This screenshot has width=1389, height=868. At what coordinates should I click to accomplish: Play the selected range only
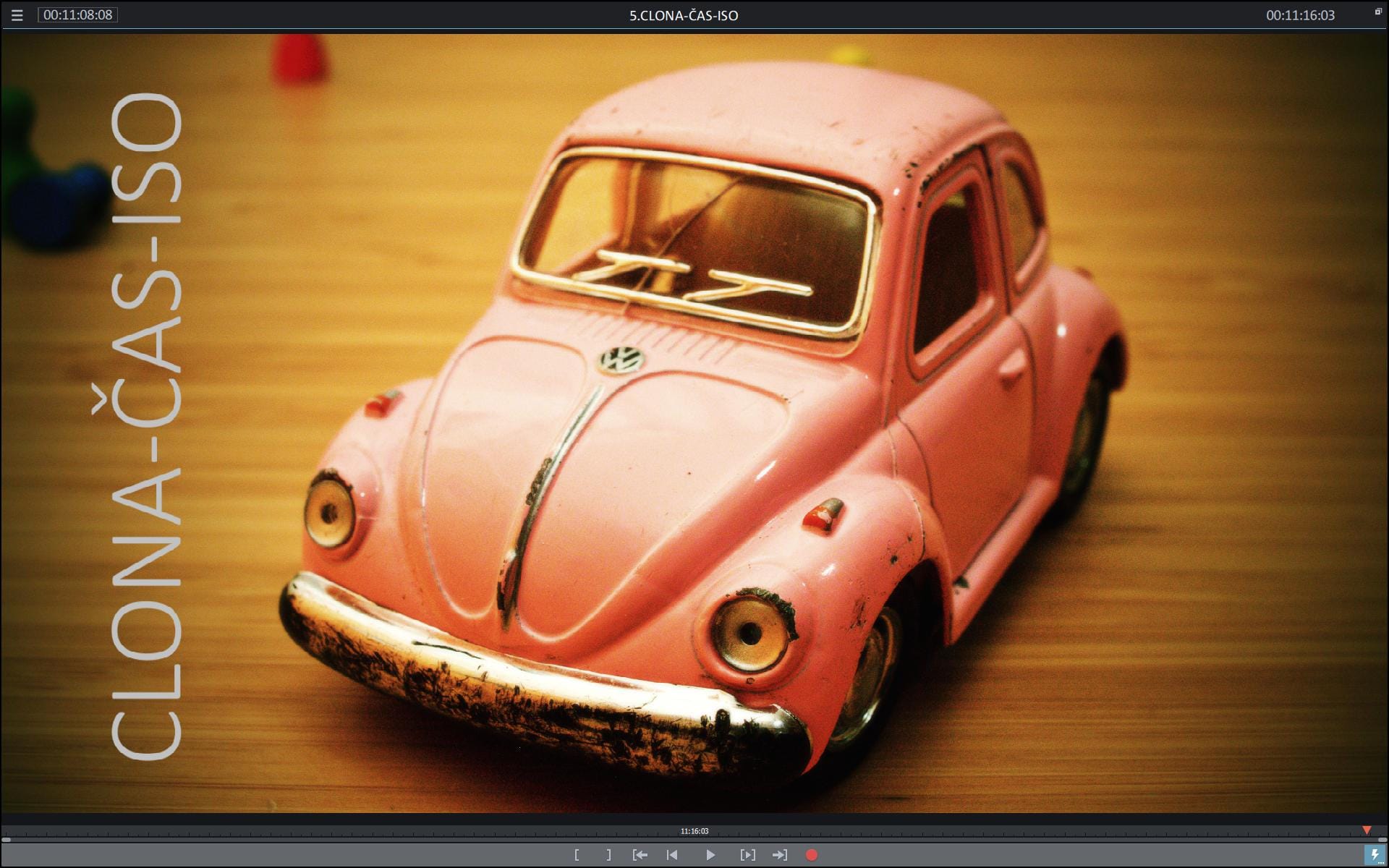click(747, 855)
